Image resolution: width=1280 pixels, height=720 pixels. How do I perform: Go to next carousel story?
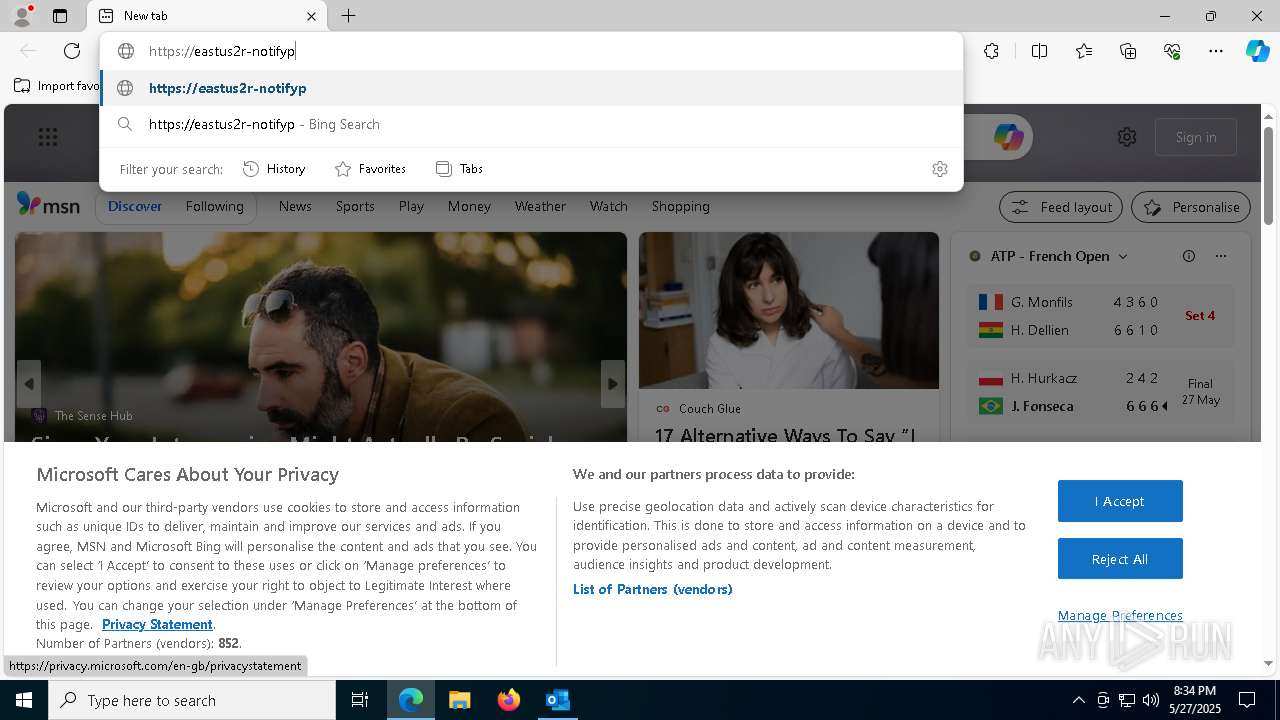[613, 384]
